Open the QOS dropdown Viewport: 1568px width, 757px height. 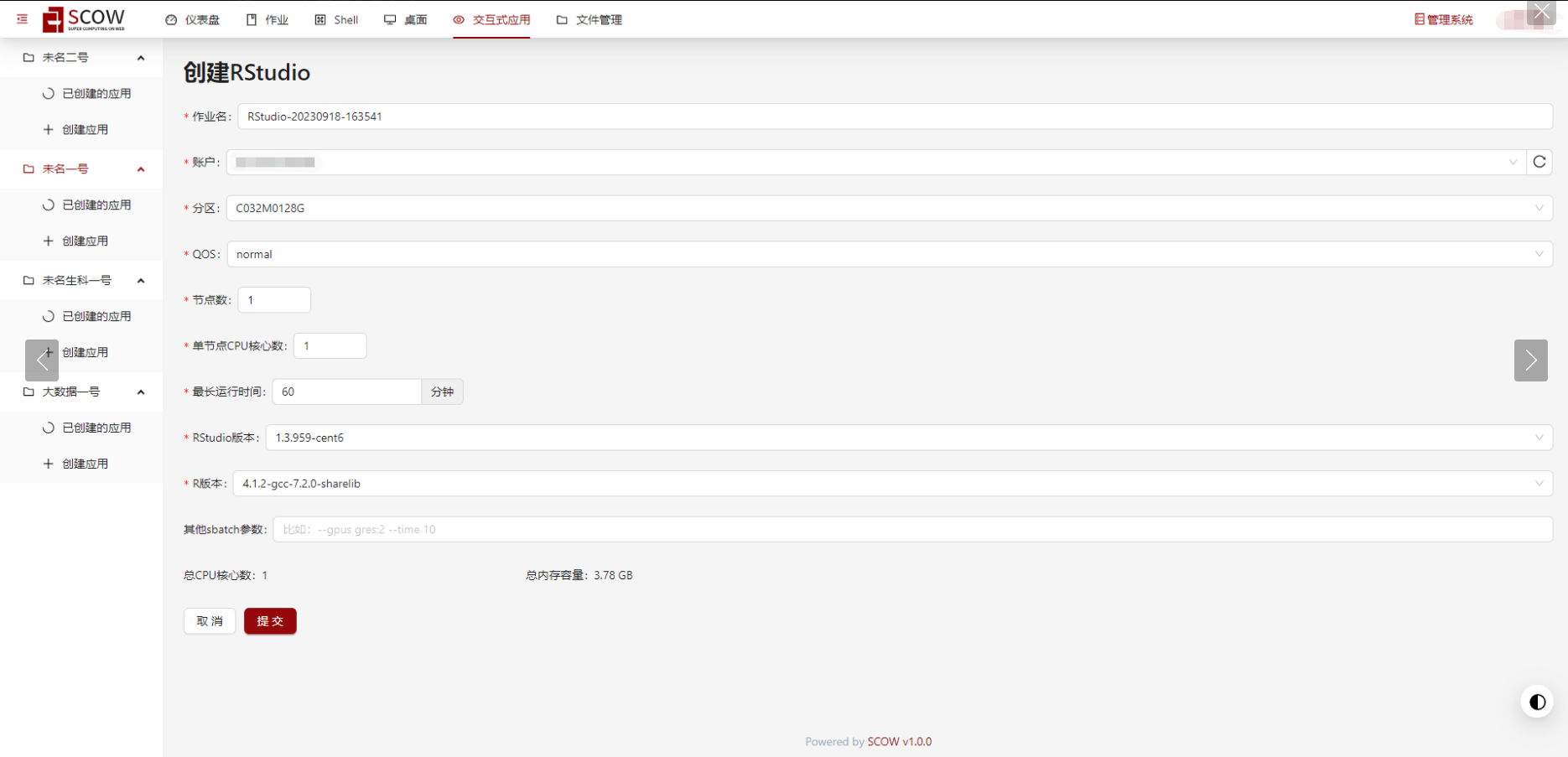tap(890, 254)
